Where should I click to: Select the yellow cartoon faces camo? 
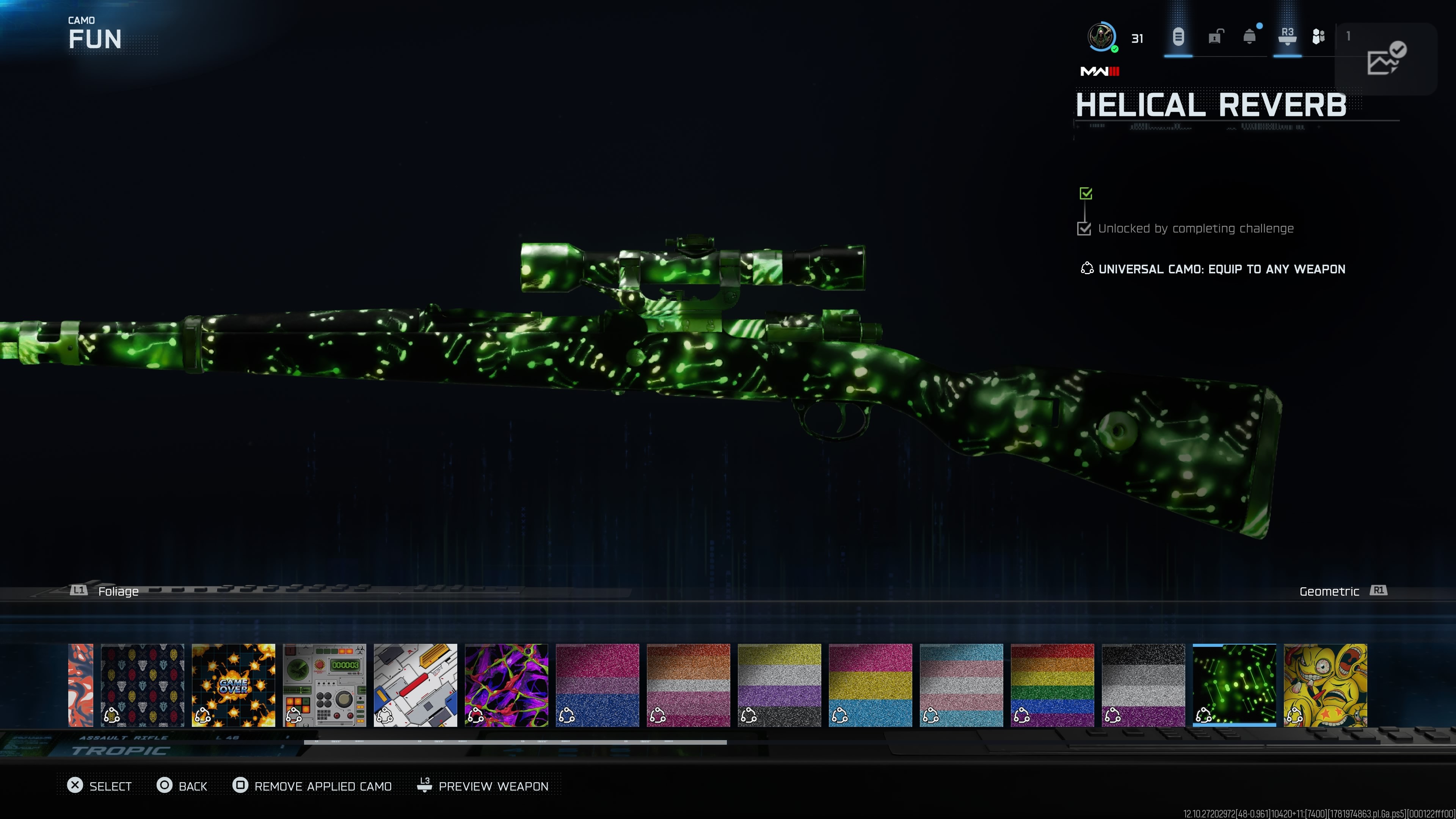(1326, 685)
